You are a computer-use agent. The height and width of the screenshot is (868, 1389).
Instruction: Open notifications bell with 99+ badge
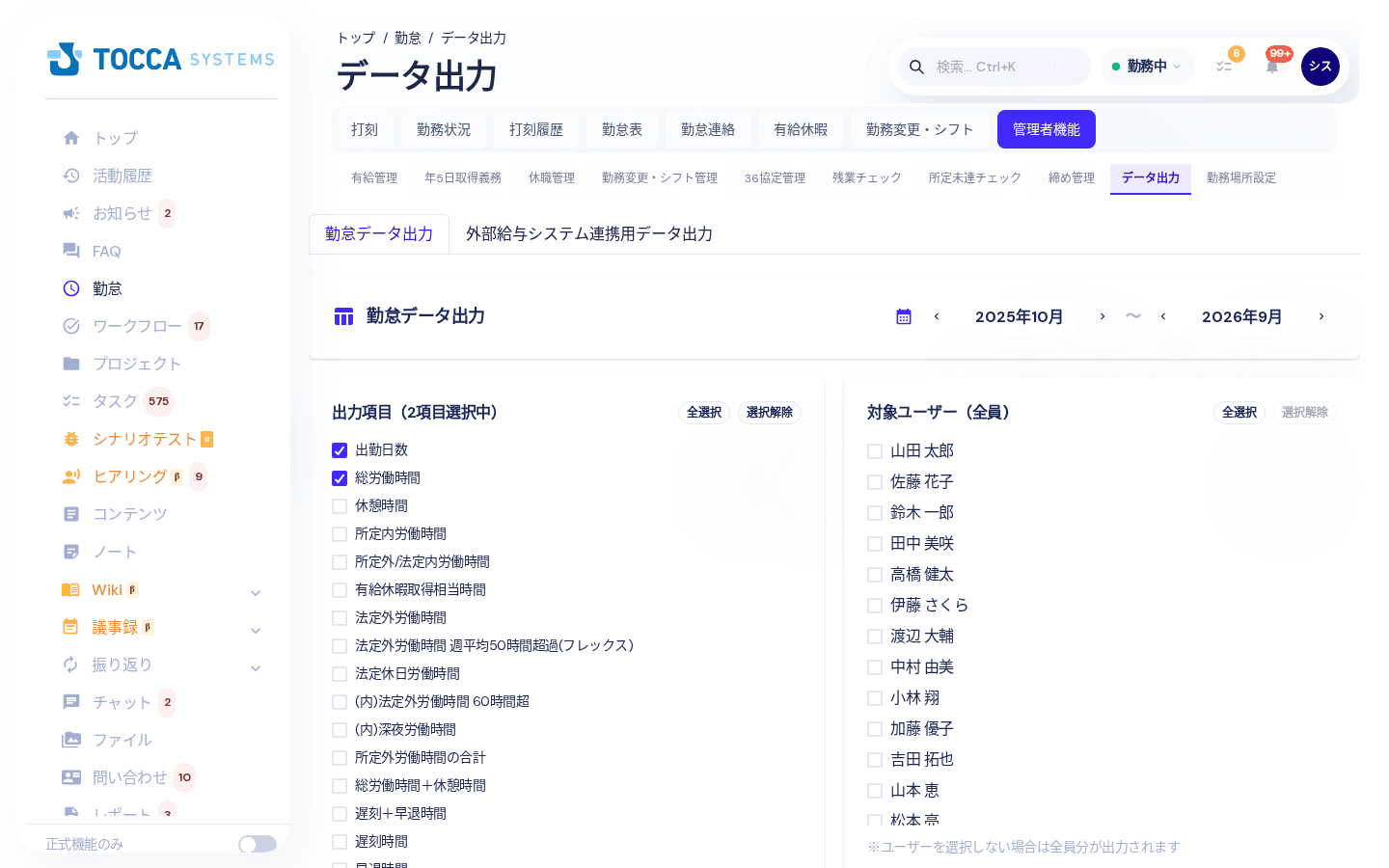click(x=1272, y=67)
